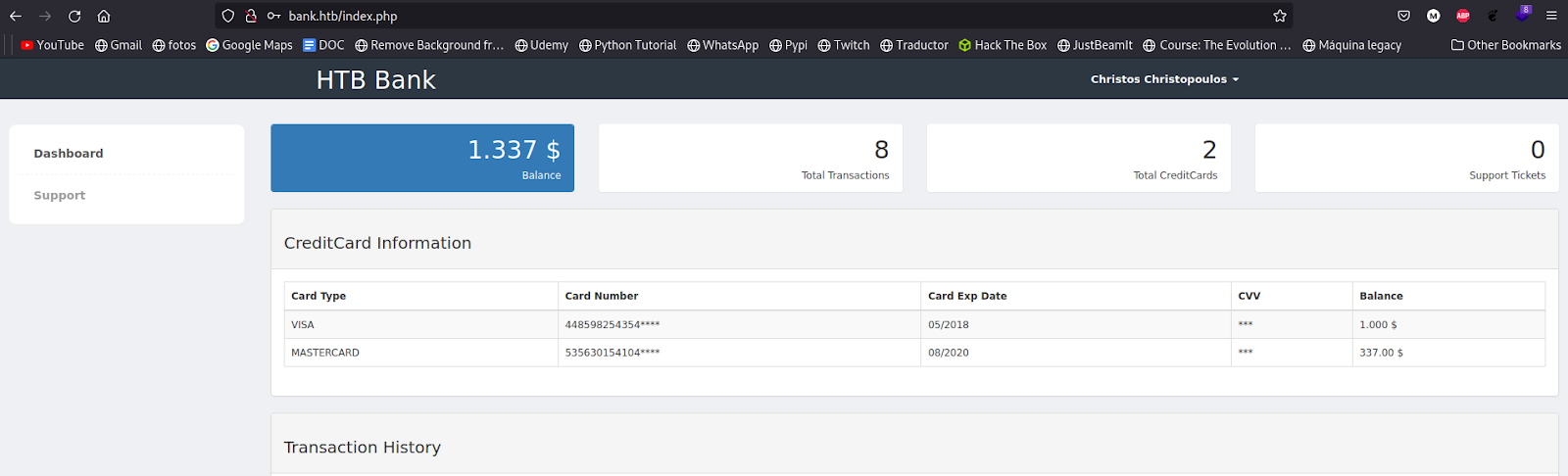
Task: Open the JustBeamIt bookmark
Action: click(x=1095, y=45)
